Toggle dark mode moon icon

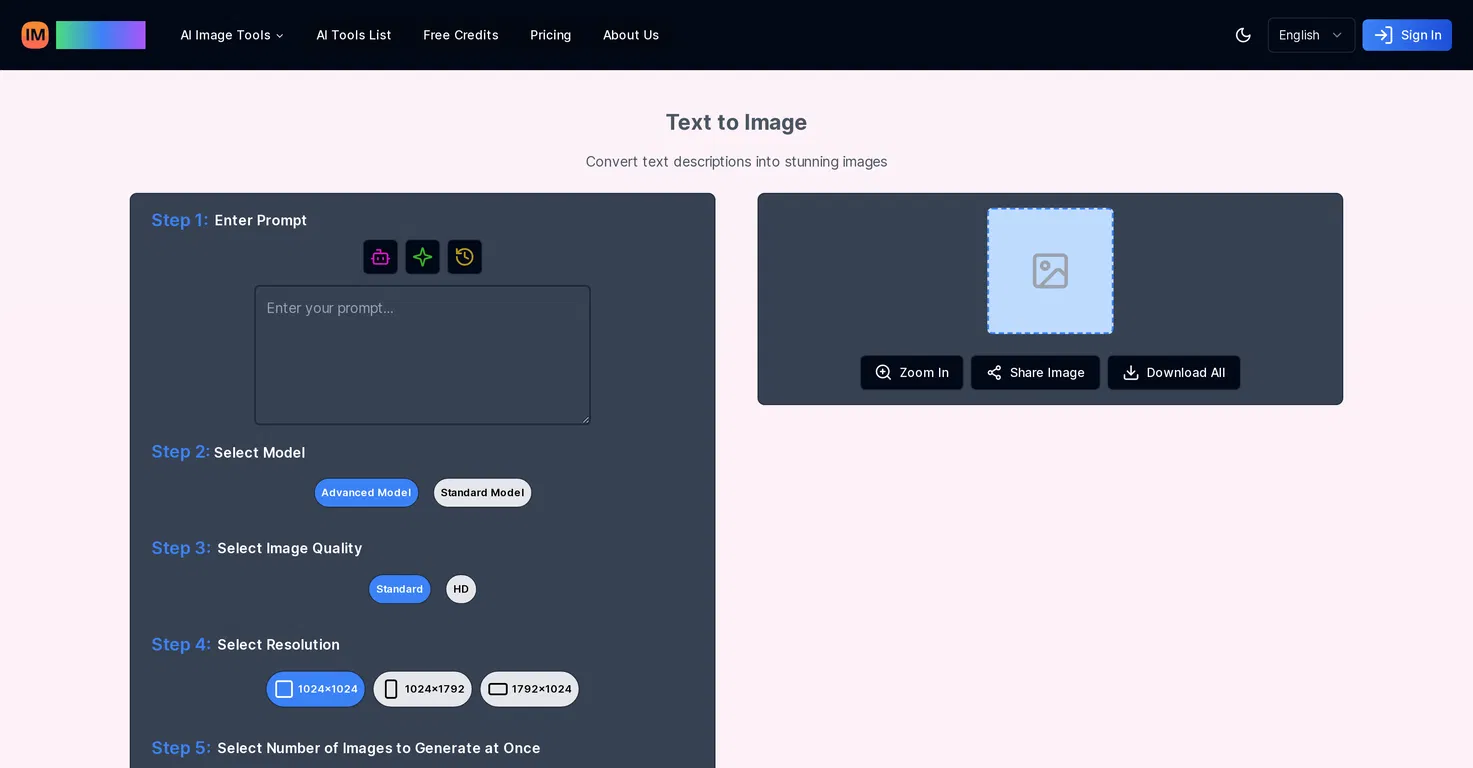click(x=1243, y=35)
